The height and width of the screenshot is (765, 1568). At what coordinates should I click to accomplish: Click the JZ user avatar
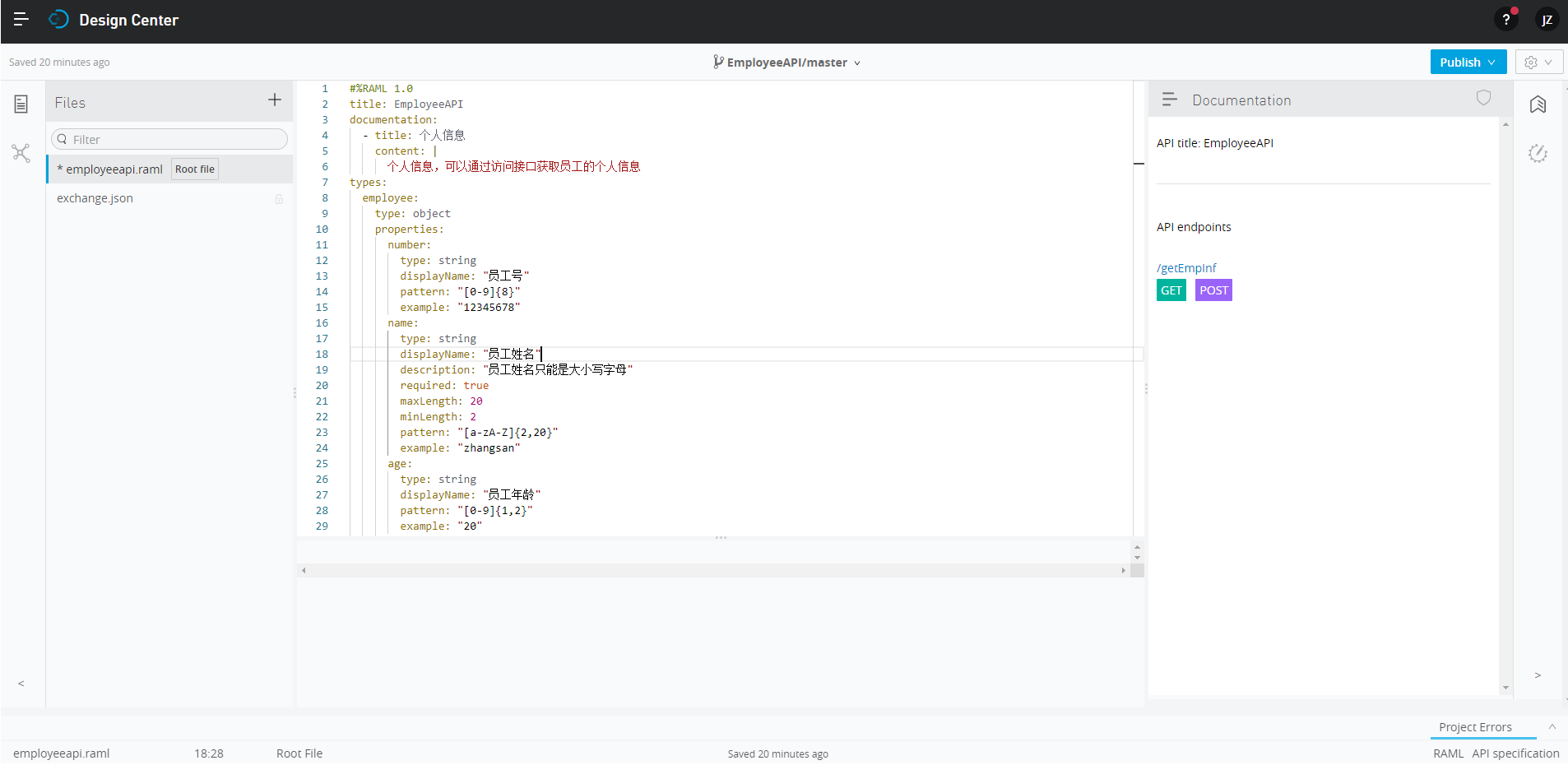[x=1547, y=20]
